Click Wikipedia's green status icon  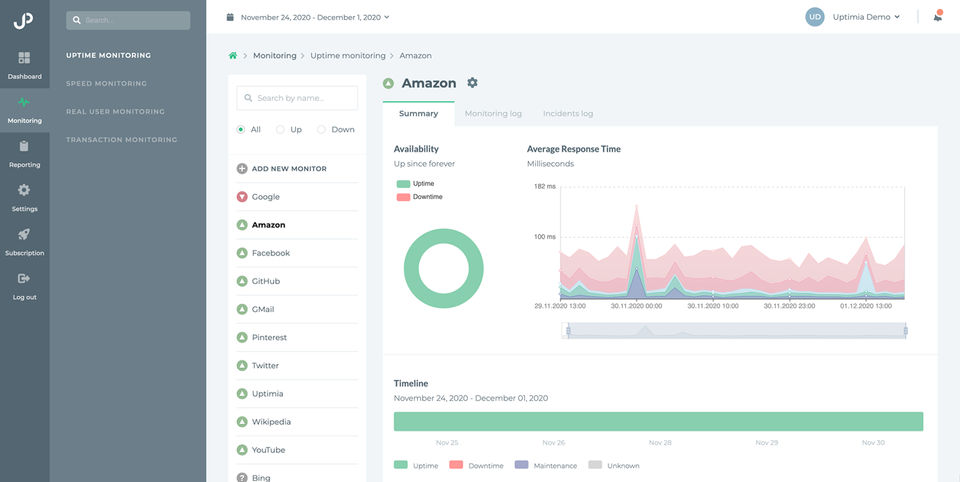(242, 422)
